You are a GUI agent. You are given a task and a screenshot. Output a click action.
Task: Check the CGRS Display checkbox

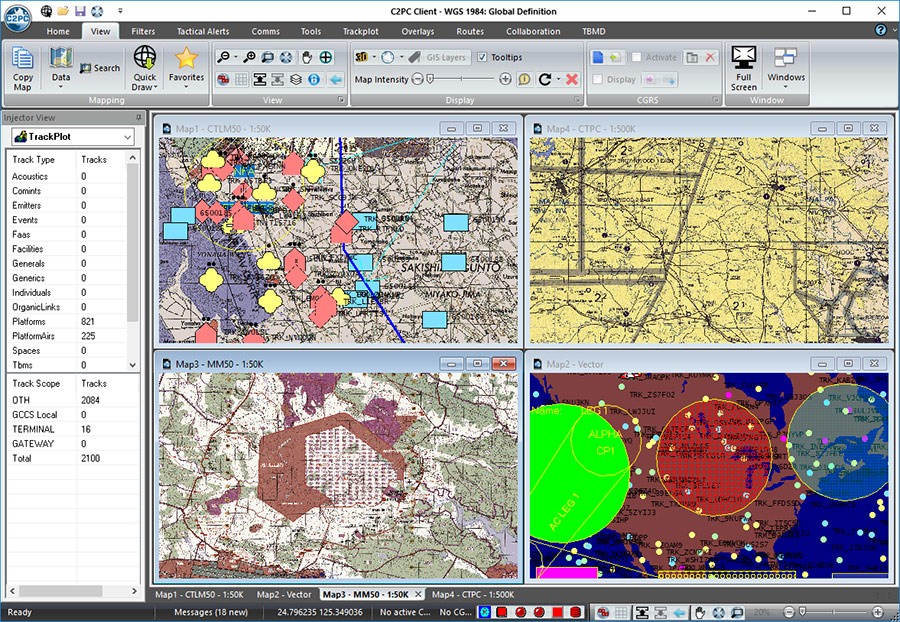pos(598,79)
